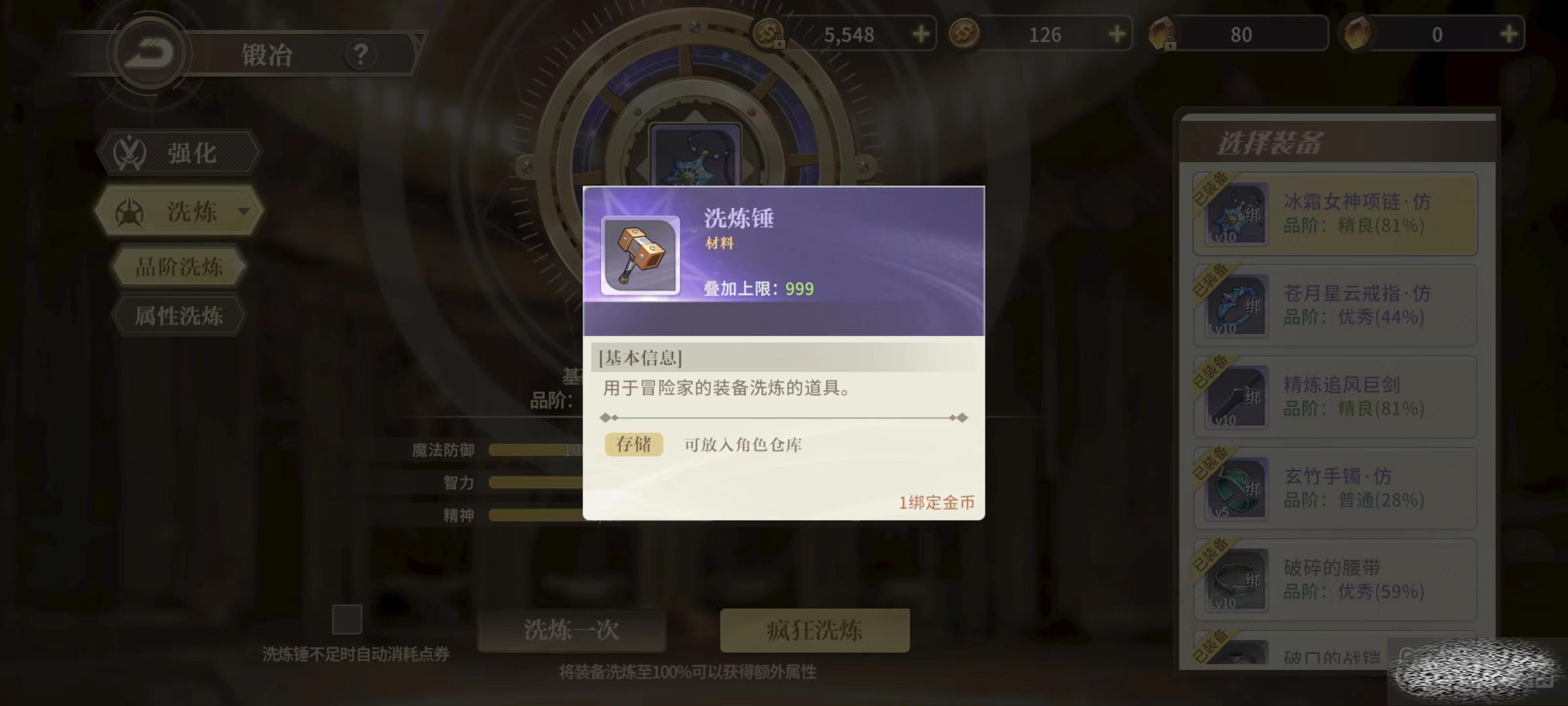The width and height of the screenshot is (1568, 706).
Task: Click the 洗炼锤 hammer item icon
Action: tap(640, 255)
